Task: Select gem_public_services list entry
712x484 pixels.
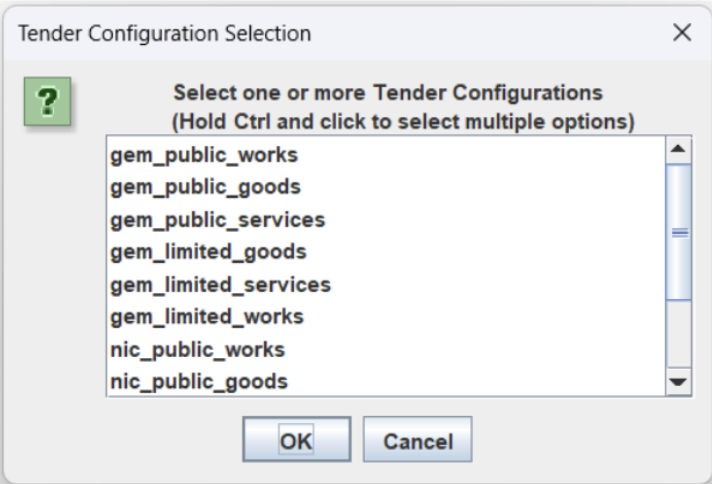Action: click(217, 220)
